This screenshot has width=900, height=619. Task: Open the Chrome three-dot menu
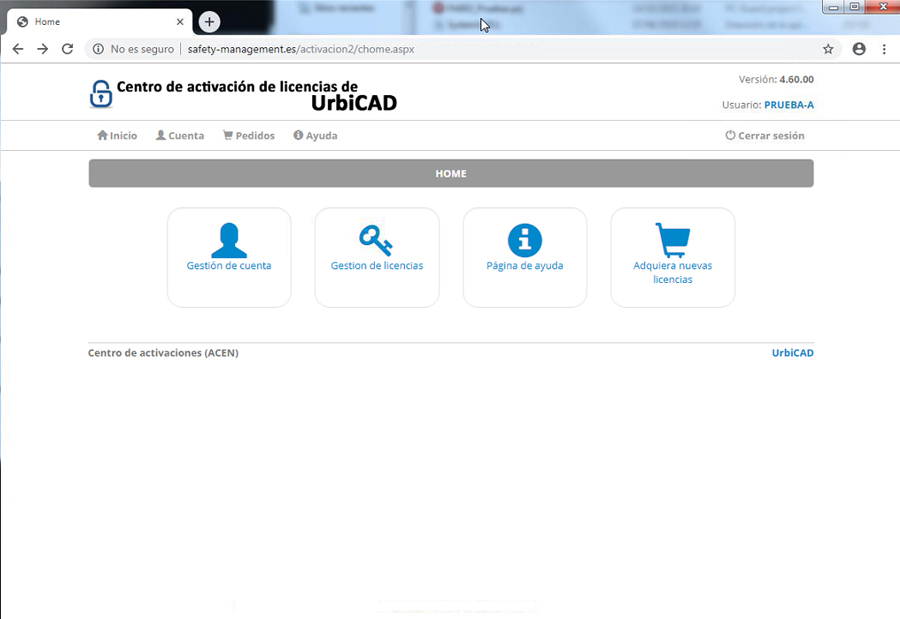pyautogui.click(x=884, y=49)
